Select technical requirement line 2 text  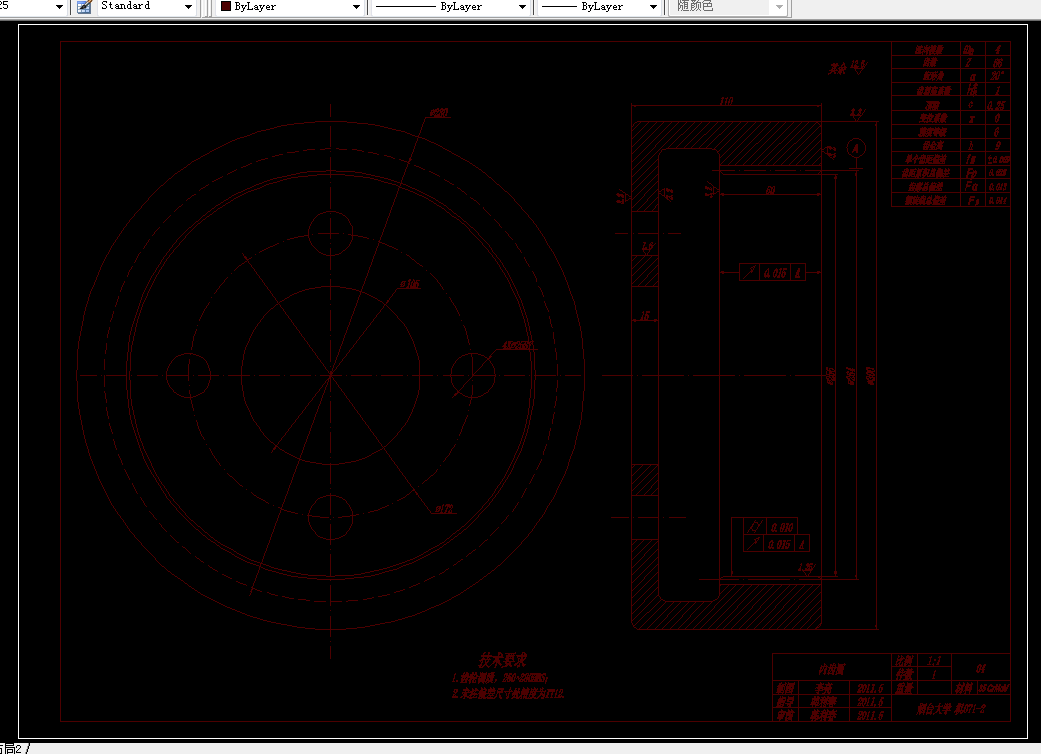click(508, 694)
